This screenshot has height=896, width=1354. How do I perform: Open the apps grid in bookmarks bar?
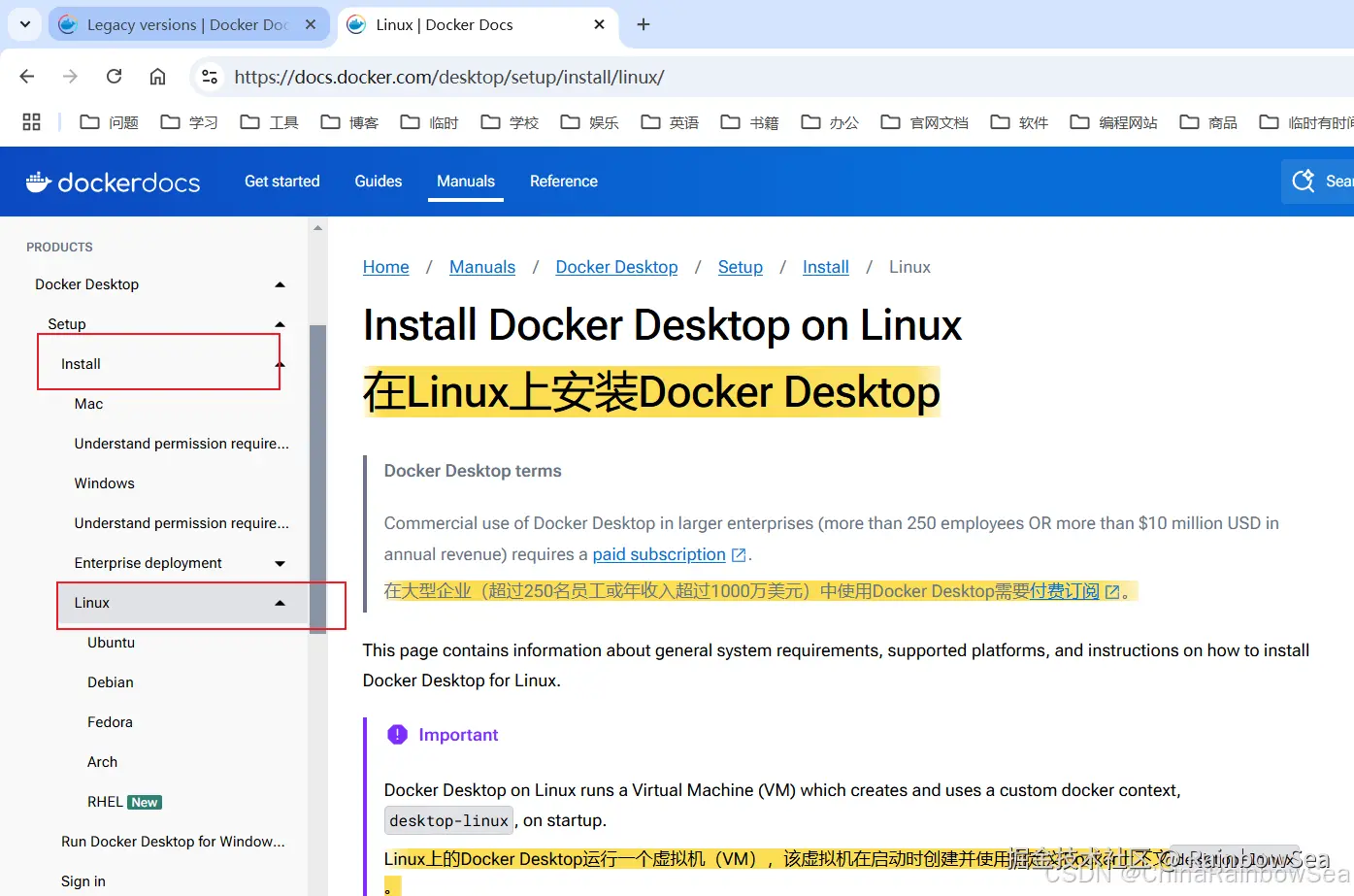pos(31,122)
